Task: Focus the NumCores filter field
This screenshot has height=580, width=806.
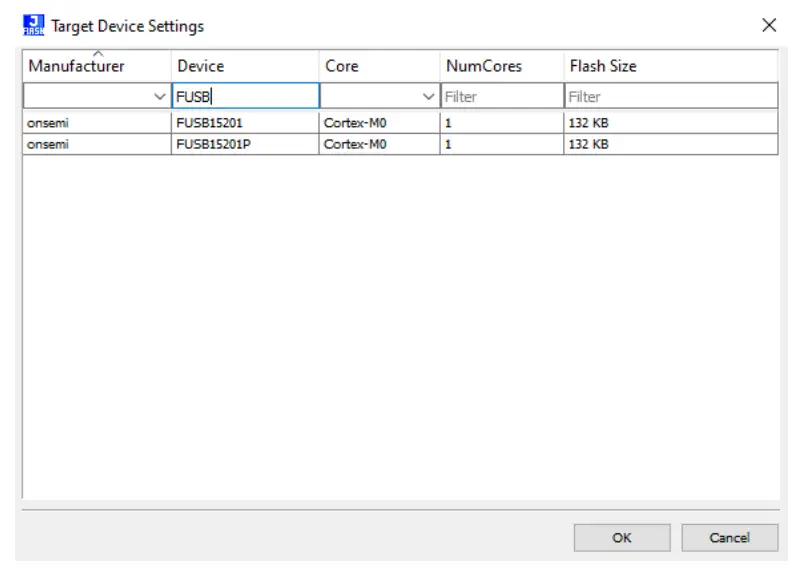Action: pyautogui.click(x=502, y=96)
